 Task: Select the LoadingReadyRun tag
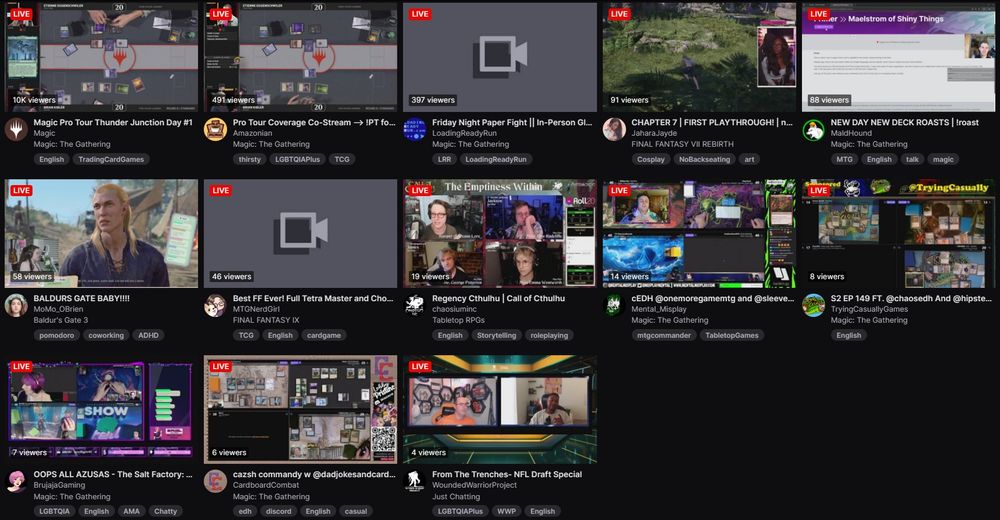[496, 160]
